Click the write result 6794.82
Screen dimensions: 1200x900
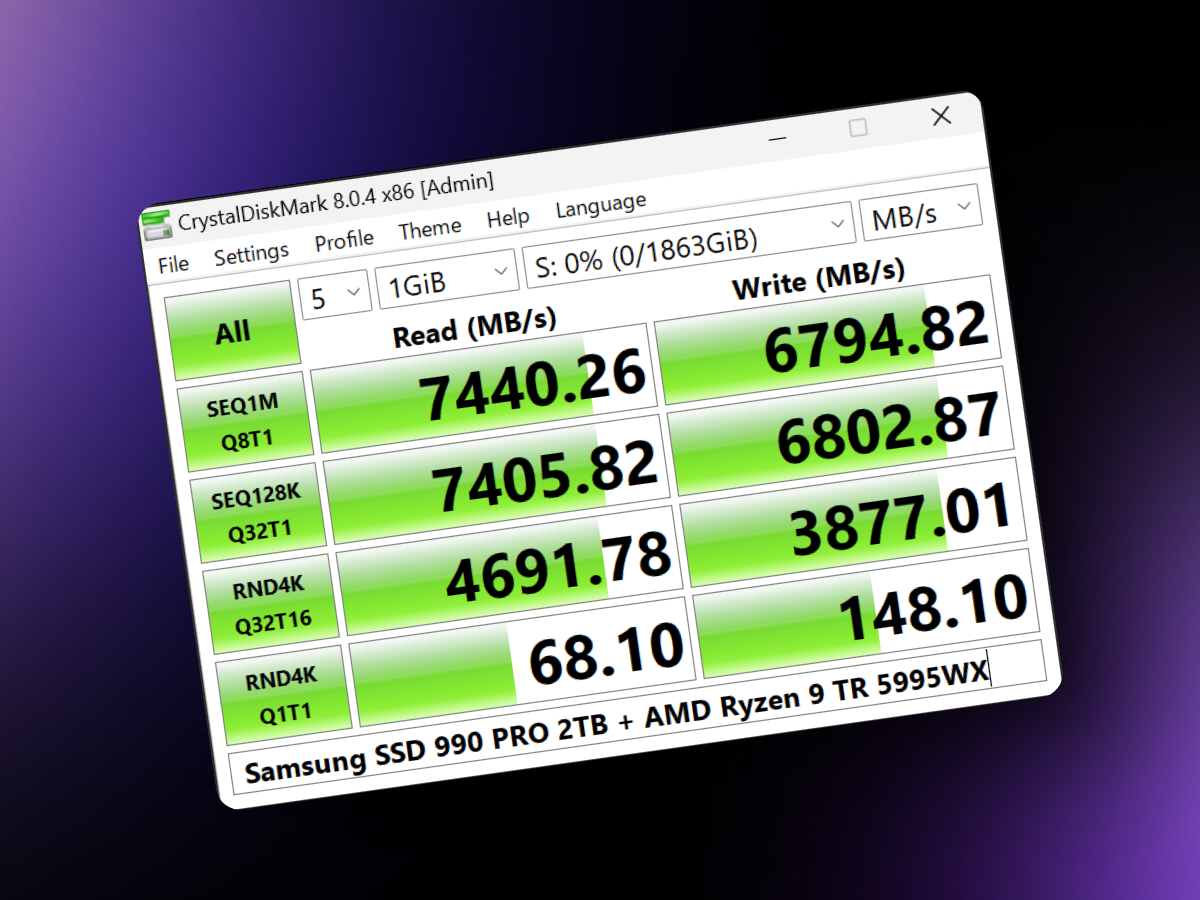click(x=826, y=341)
